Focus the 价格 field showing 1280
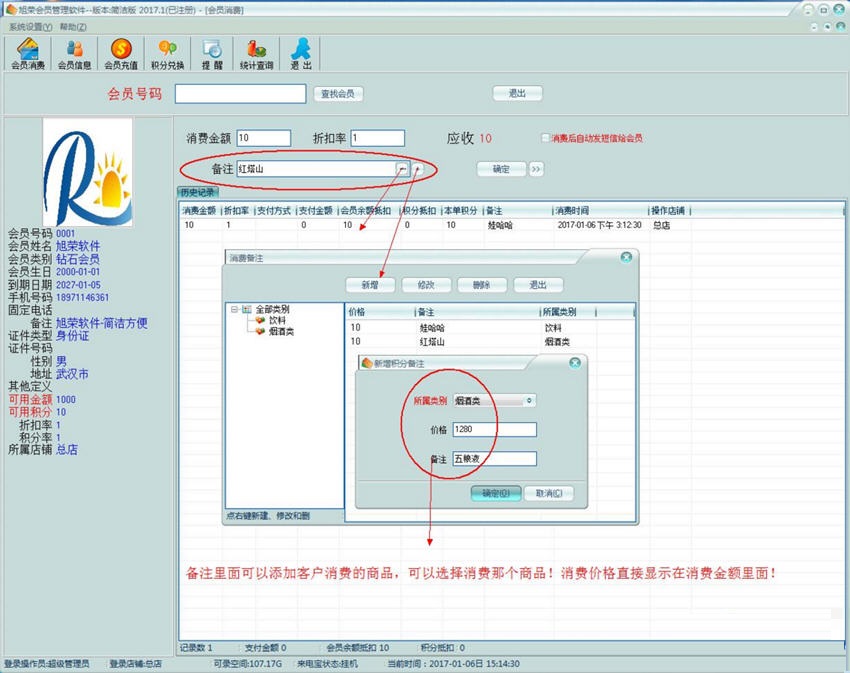850x673 pixels. pyautogui.click(x=494, y=430)
